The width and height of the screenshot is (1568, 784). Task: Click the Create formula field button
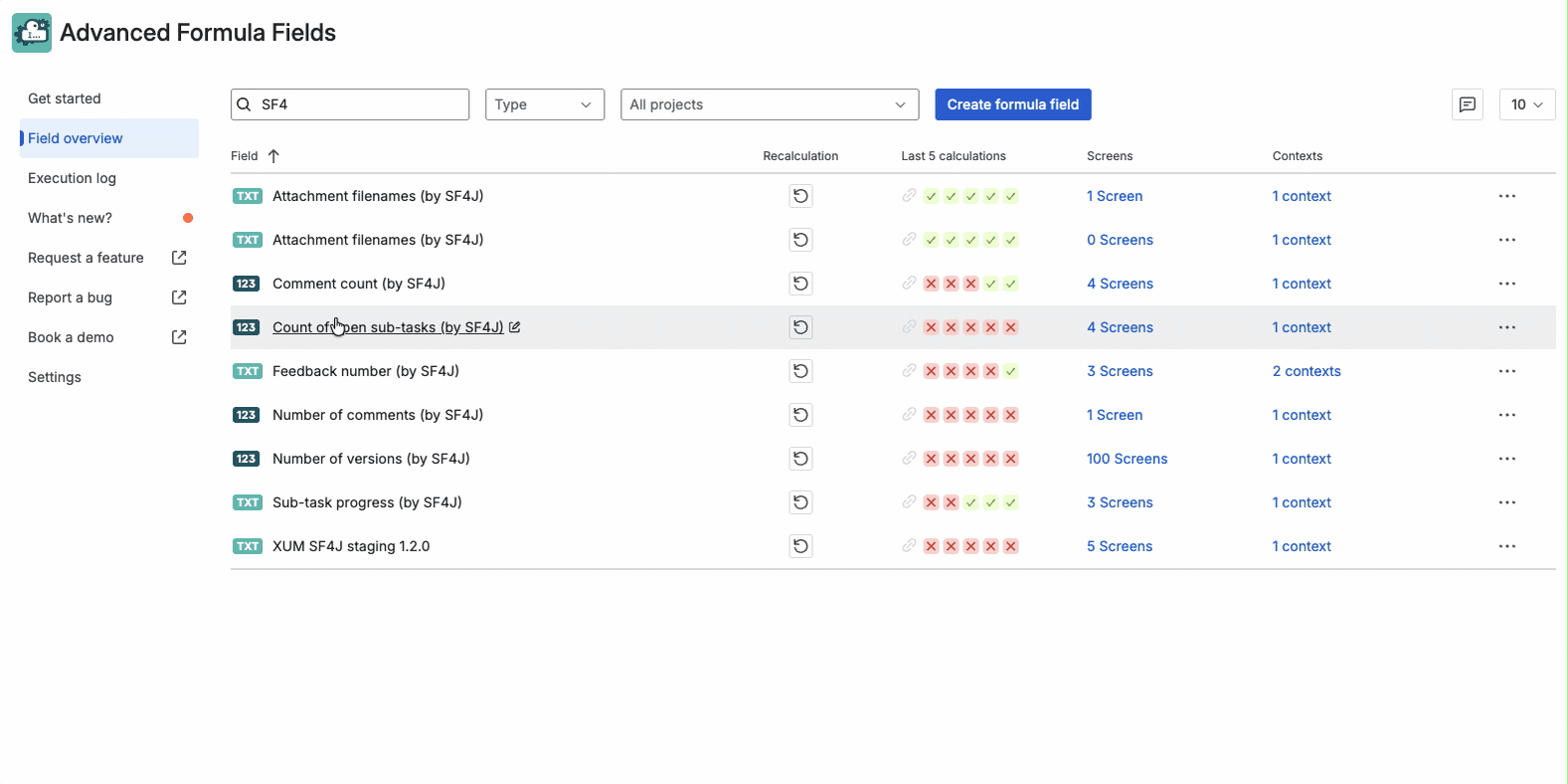click(1012, 104)
